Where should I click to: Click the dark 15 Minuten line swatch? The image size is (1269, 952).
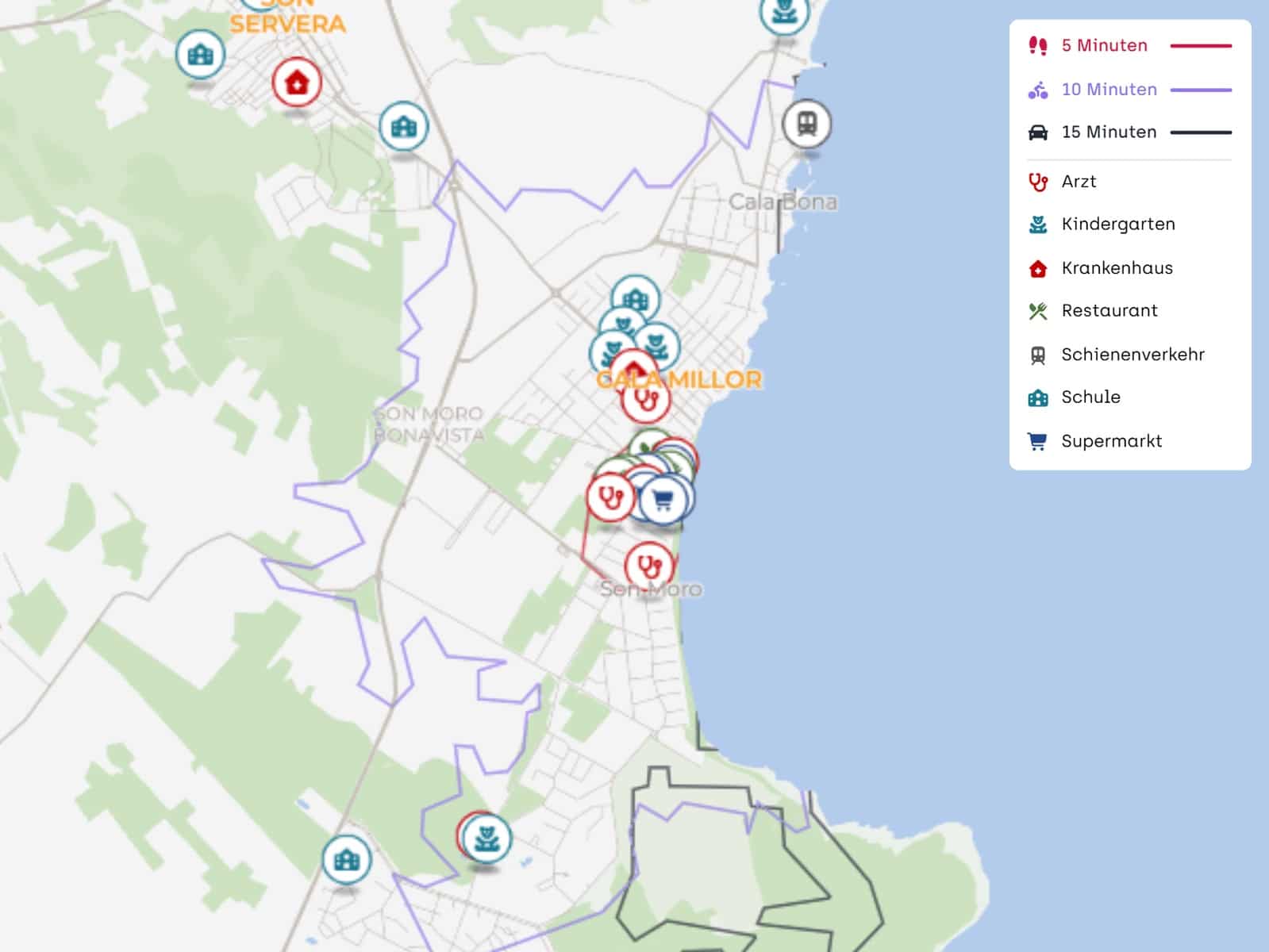tap(1201, 132)
